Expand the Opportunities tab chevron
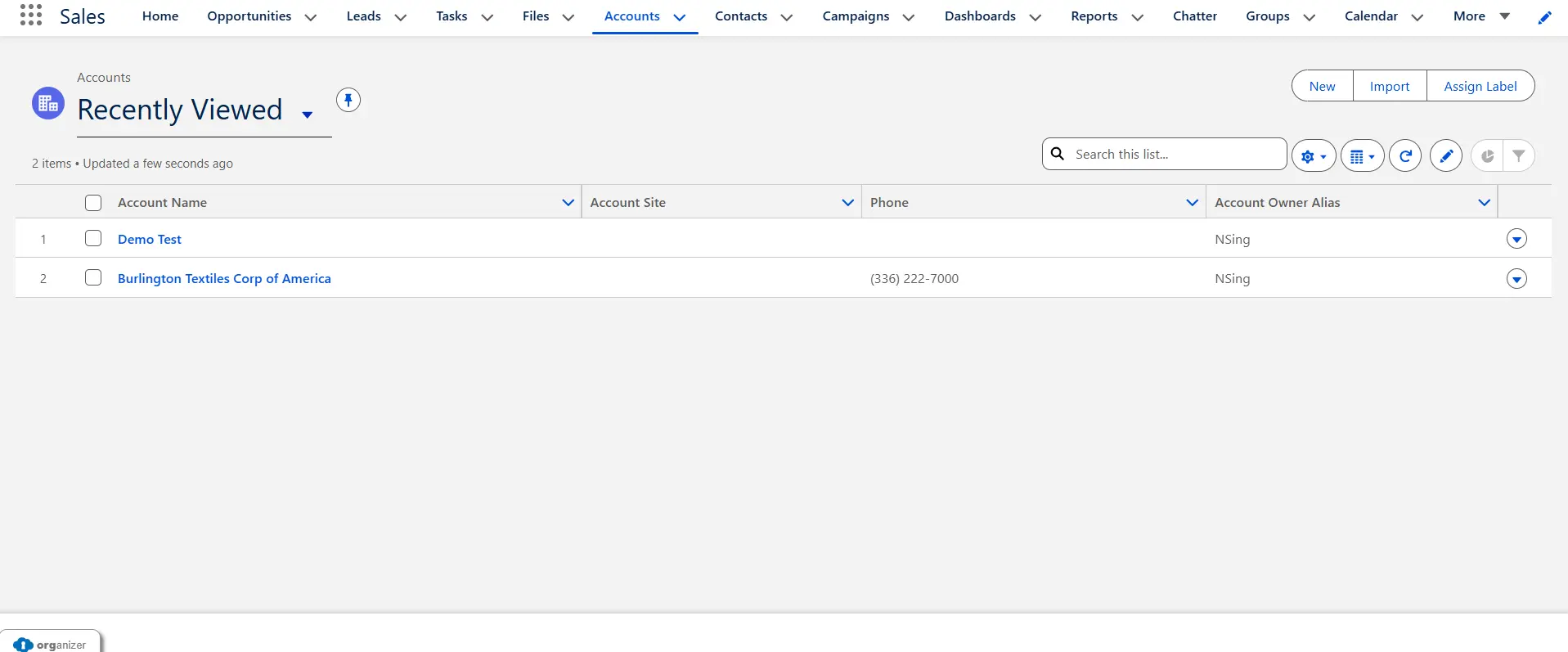The image size is (1568, 652). [x=311, y=17]
